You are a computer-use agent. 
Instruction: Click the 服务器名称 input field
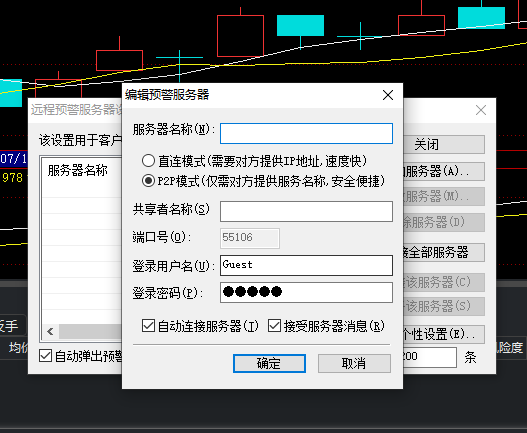click(x=306, y=133)
